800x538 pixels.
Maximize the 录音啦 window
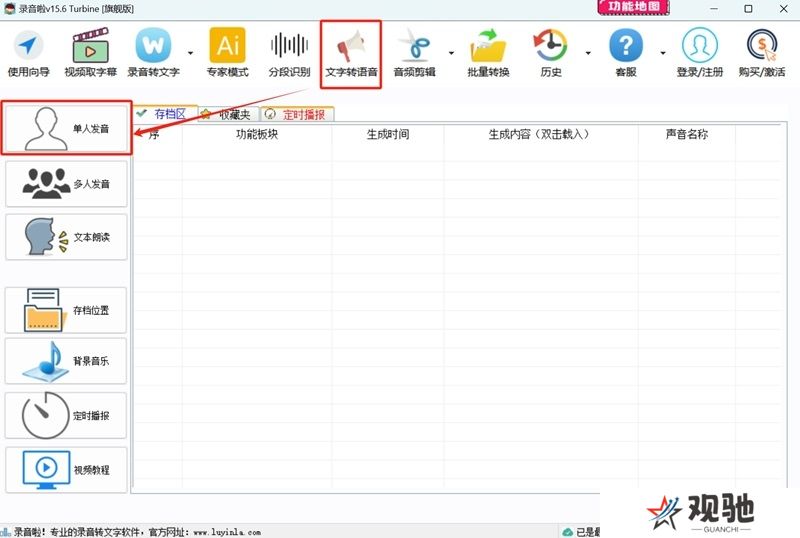point(748,8)
